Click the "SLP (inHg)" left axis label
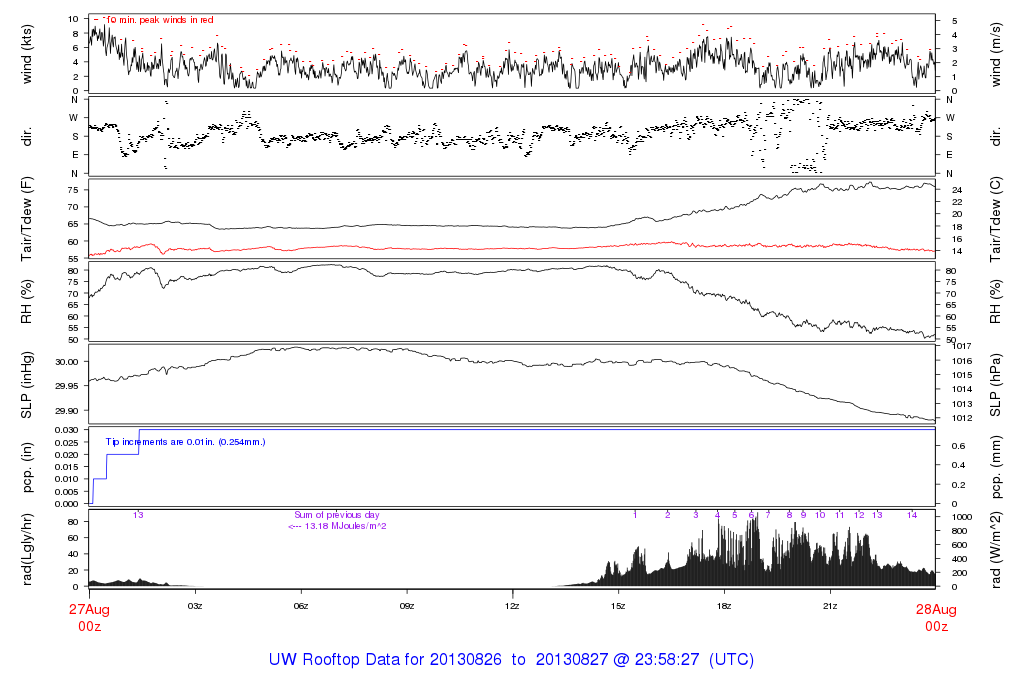The width and height of the screenshot is (1024, 700). (x=27, y=385)
